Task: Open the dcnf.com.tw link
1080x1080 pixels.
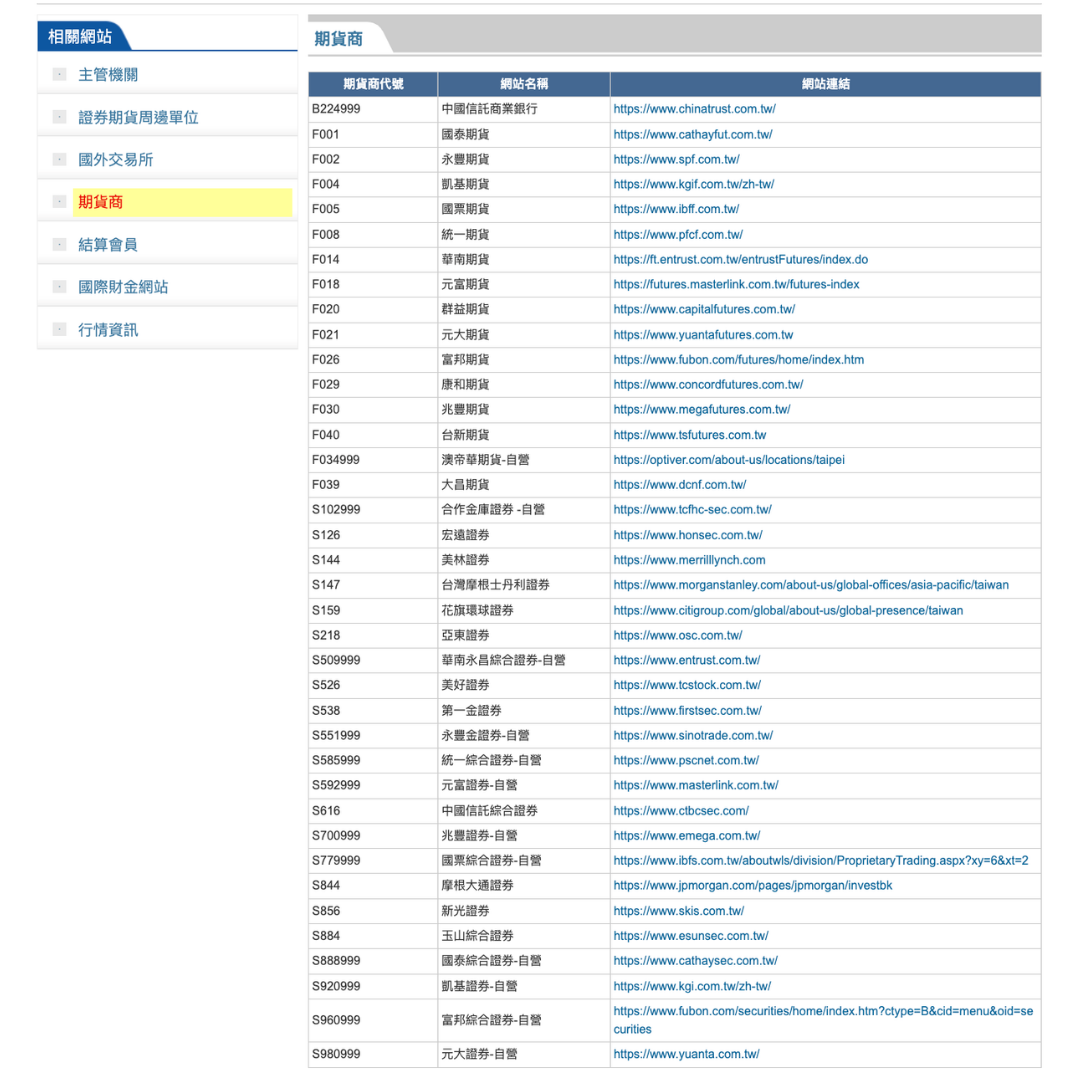Action: 680,484
